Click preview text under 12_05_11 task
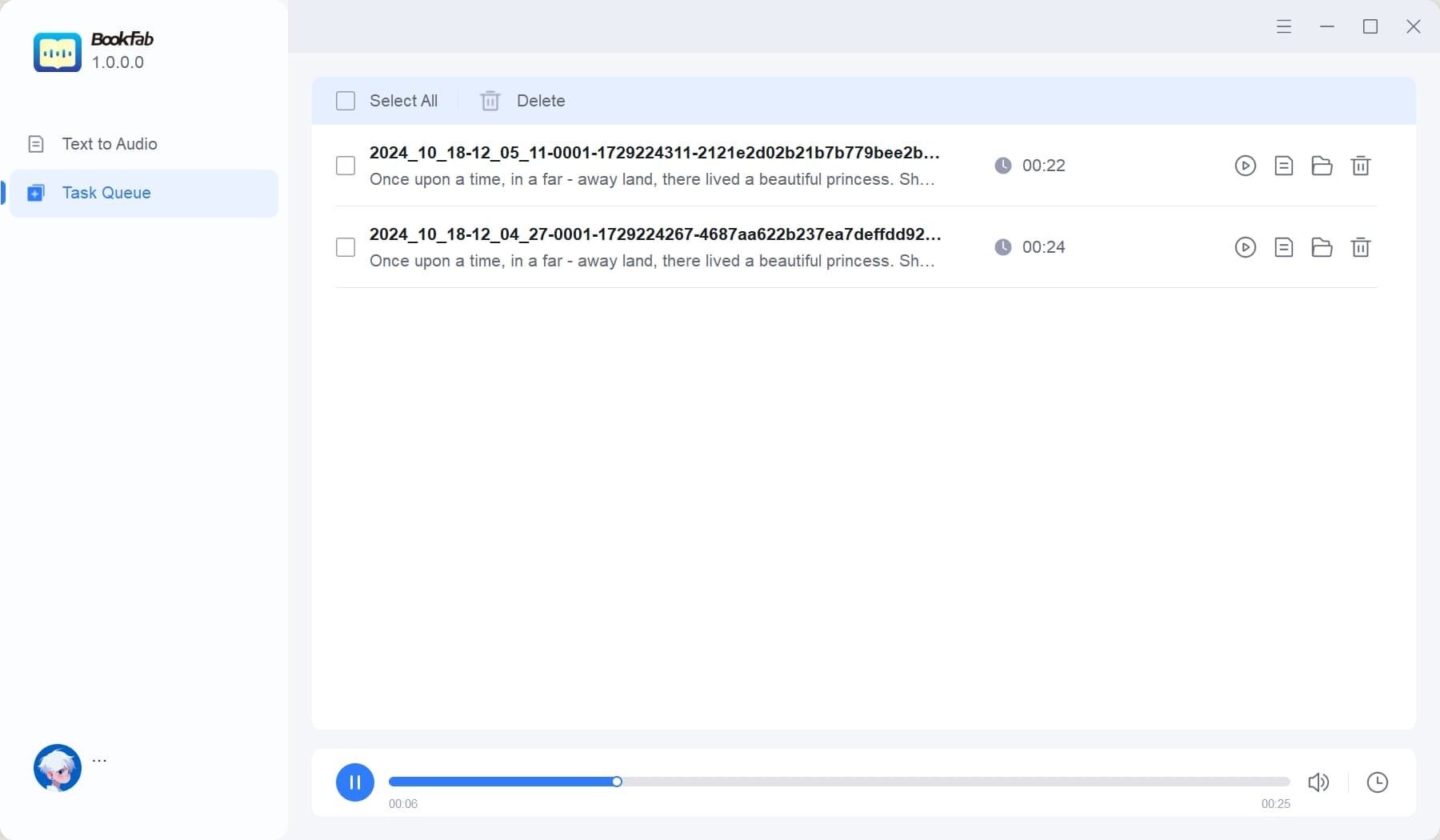Viewport: 1440px width, 840px height. pyautogui.click(x=652, y=179)
